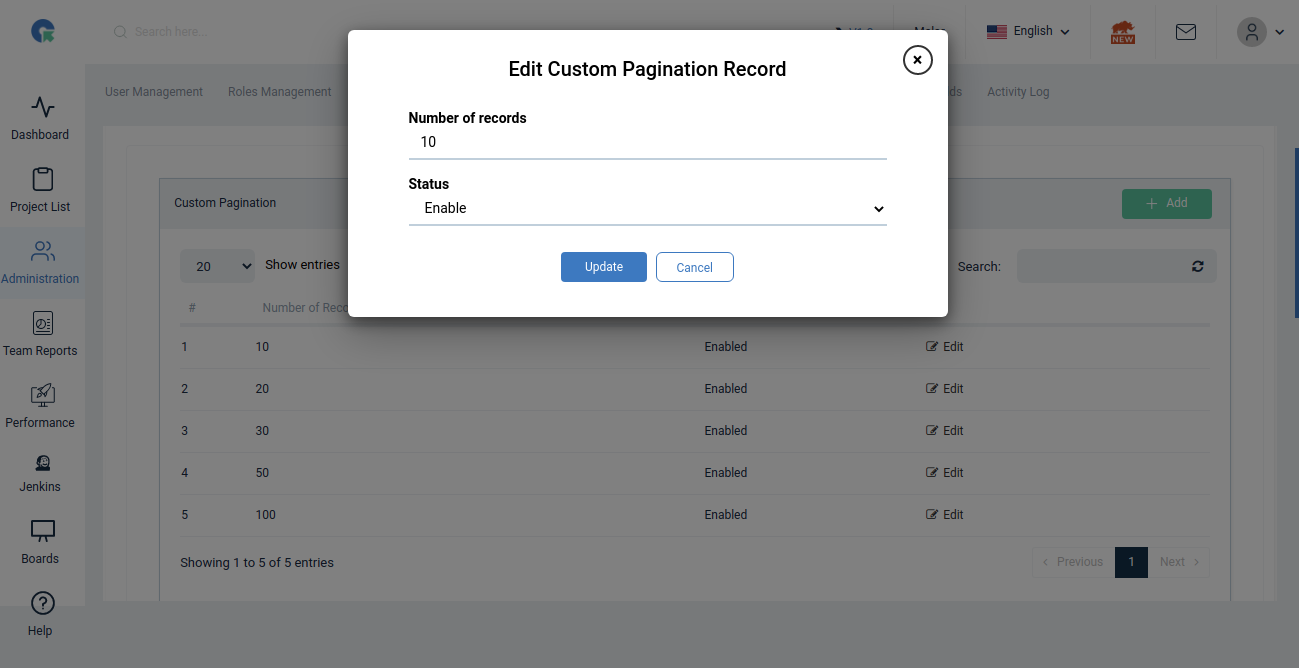Click the # column header
The image size is (1299, 668).
[191, 308]
